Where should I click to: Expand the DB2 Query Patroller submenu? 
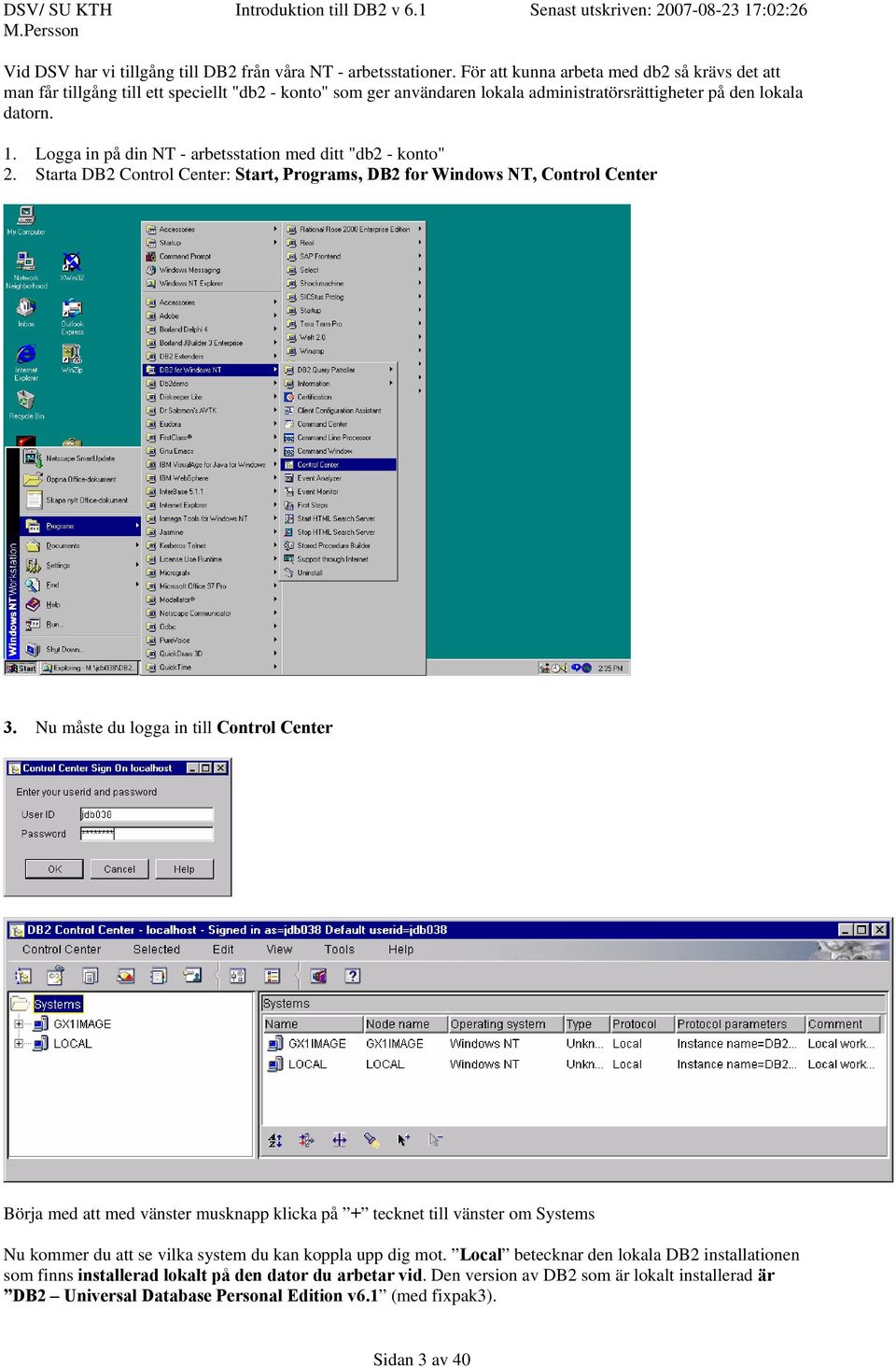pyautogui.click(x=339, y=370)
